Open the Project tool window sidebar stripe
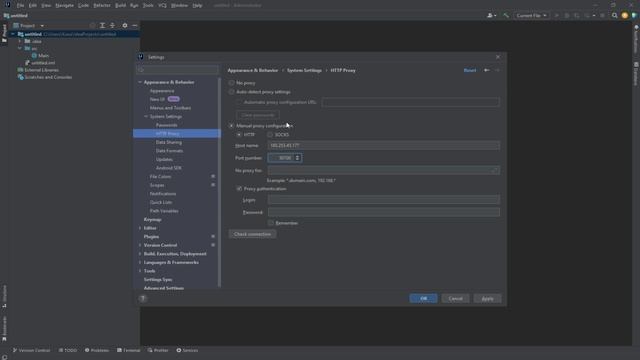The width and height of the screenshot is (640, 360). point(4,33)
